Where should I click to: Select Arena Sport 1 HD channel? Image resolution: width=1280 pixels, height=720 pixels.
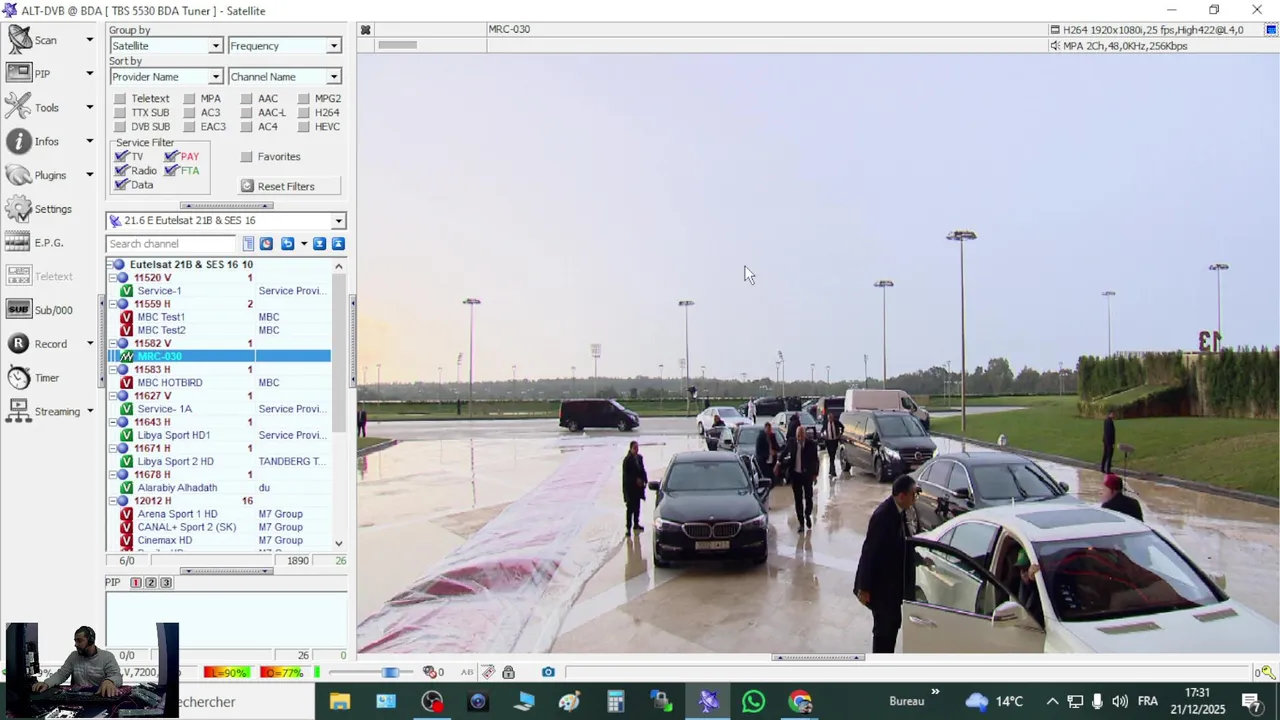pyautogui.click(x=177, y=514)
